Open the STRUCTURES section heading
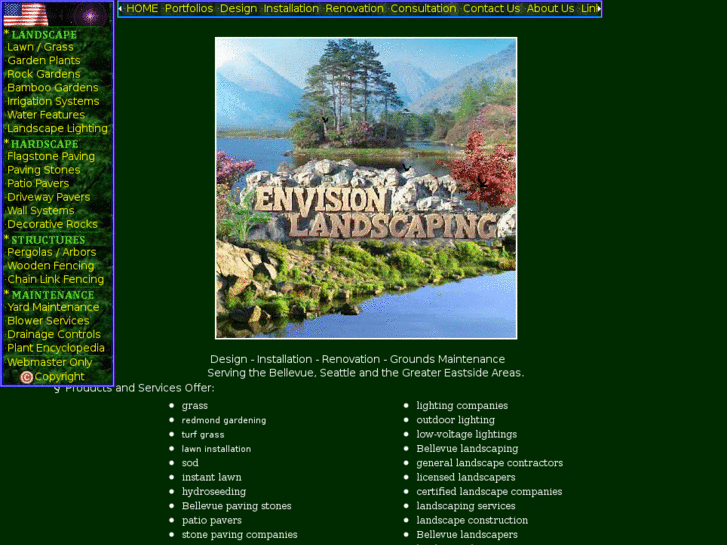 48,240
